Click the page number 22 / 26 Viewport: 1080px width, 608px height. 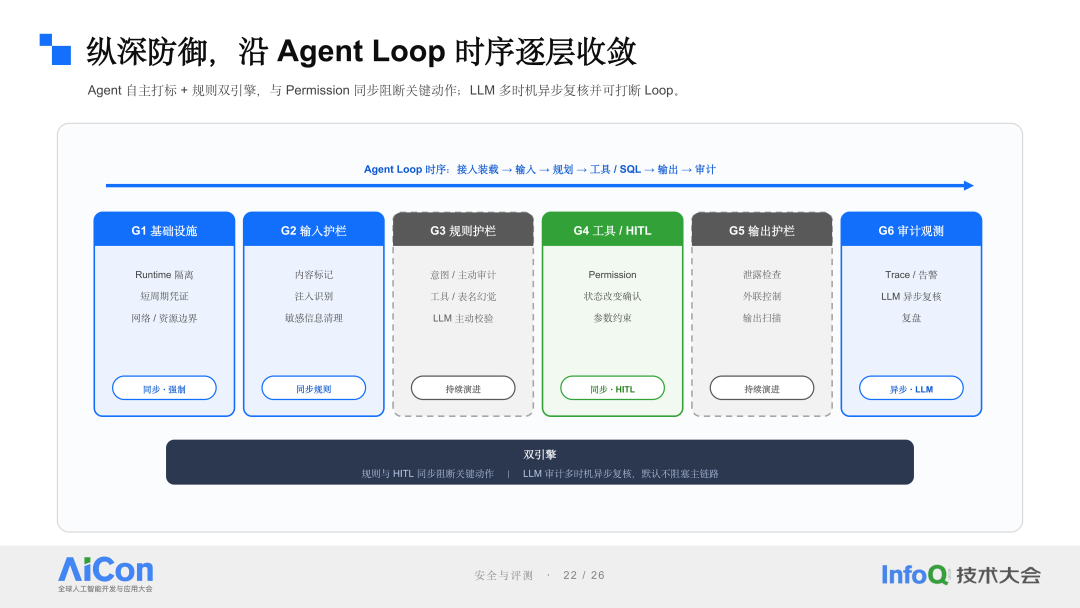584,575
